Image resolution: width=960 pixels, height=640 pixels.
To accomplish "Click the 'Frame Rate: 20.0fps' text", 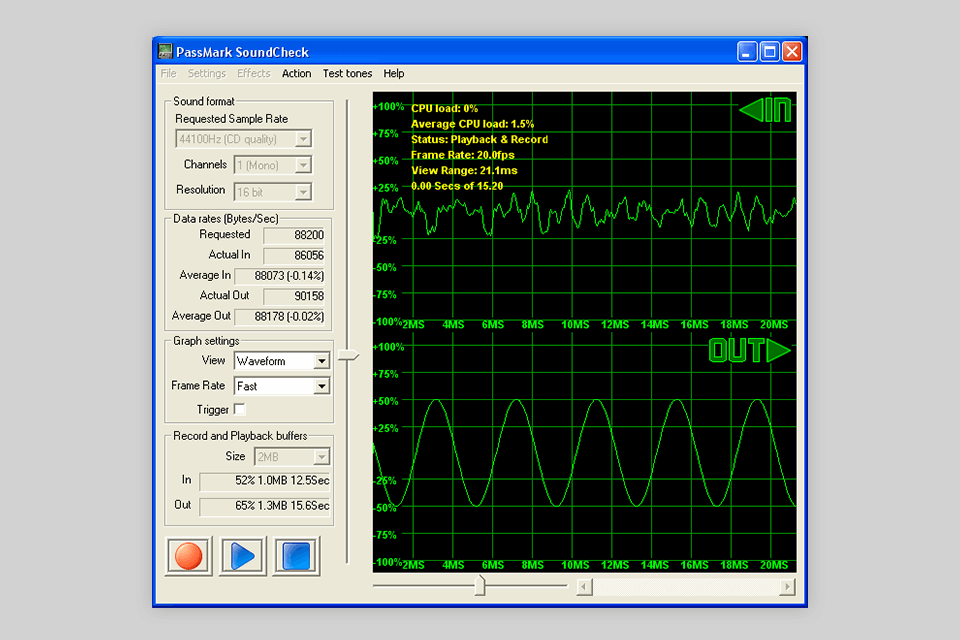I will point(462,155).
